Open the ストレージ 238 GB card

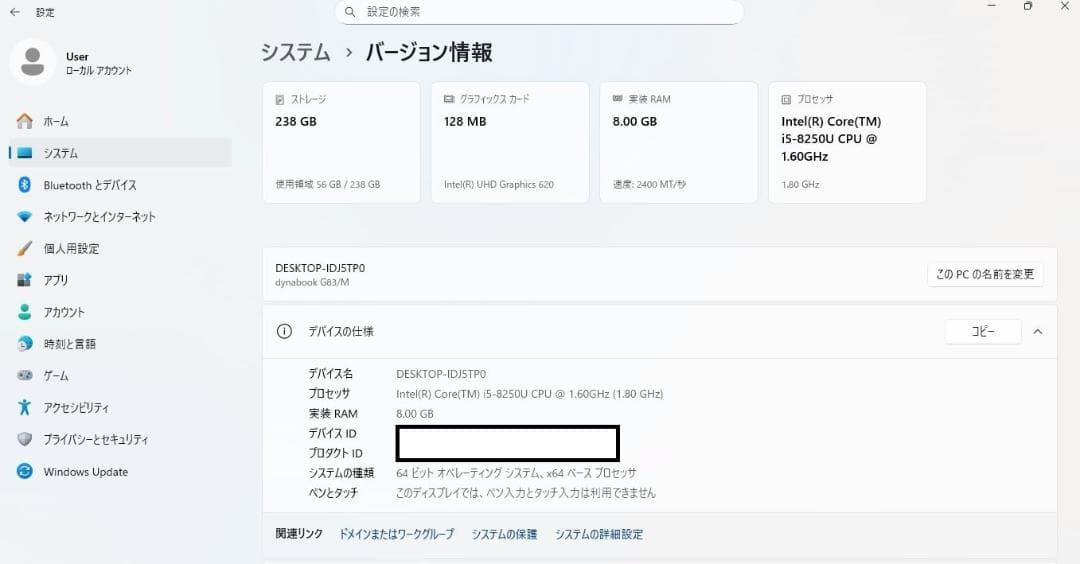coord(342,143)
